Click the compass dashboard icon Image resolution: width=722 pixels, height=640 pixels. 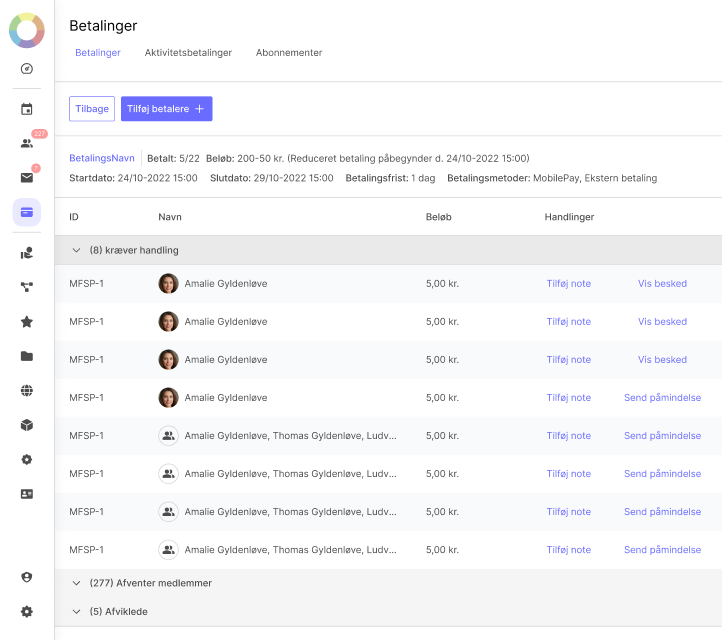click(27, 69)
